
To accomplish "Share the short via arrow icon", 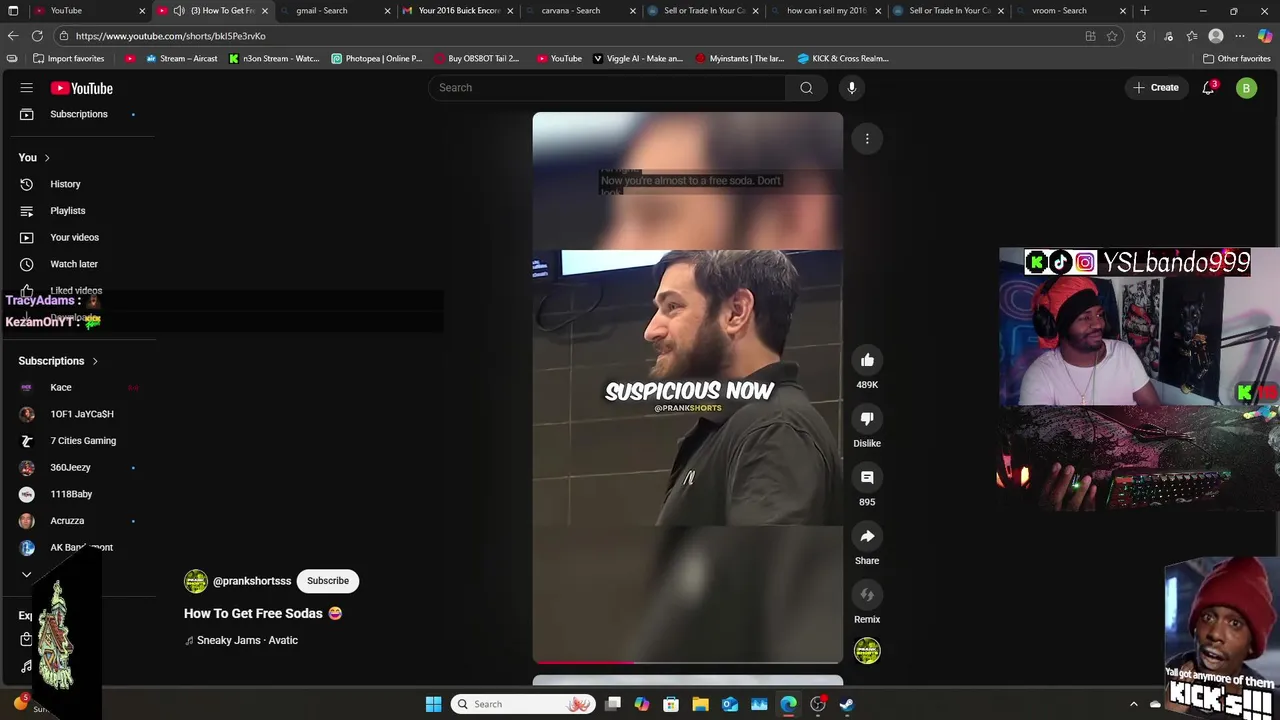I will 867,536.
